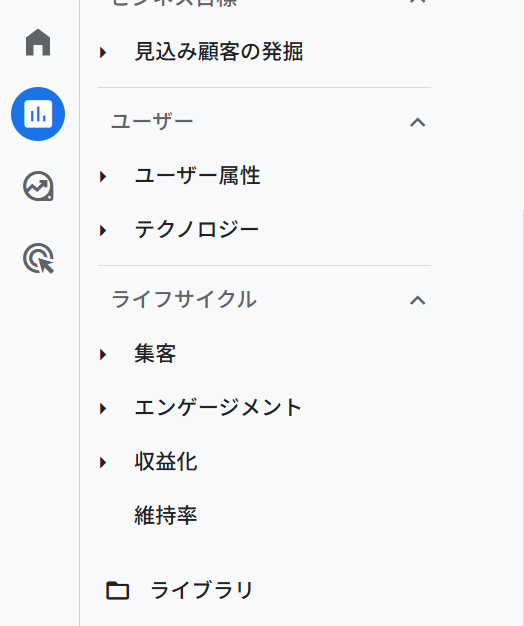Select the テクノロジー label
524x626 pixels.
click(197, 230)
